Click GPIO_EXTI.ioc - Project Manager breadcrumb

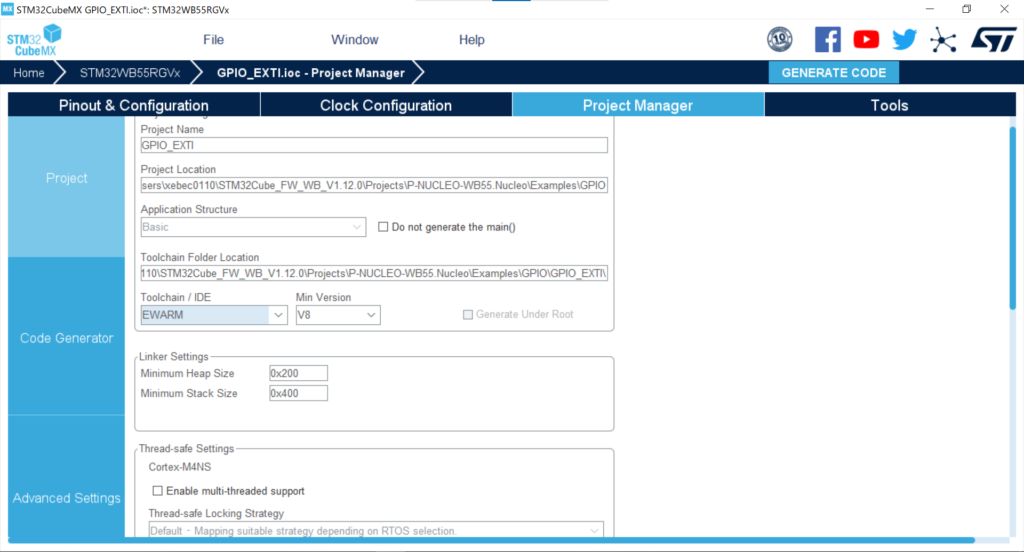pos(311,73)
